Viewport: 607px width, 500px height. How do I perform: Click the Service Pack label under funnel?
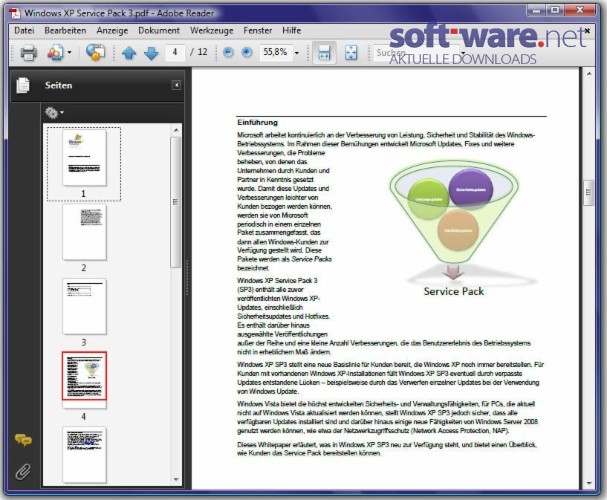coord(454,291)
